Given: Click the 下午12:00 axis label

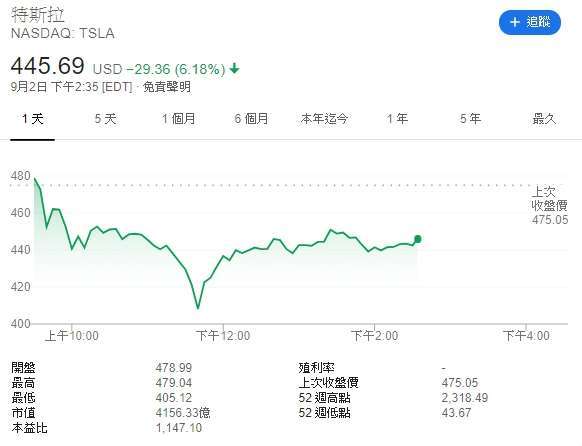Looking at the screenshot, I should (x=223, y=336).
